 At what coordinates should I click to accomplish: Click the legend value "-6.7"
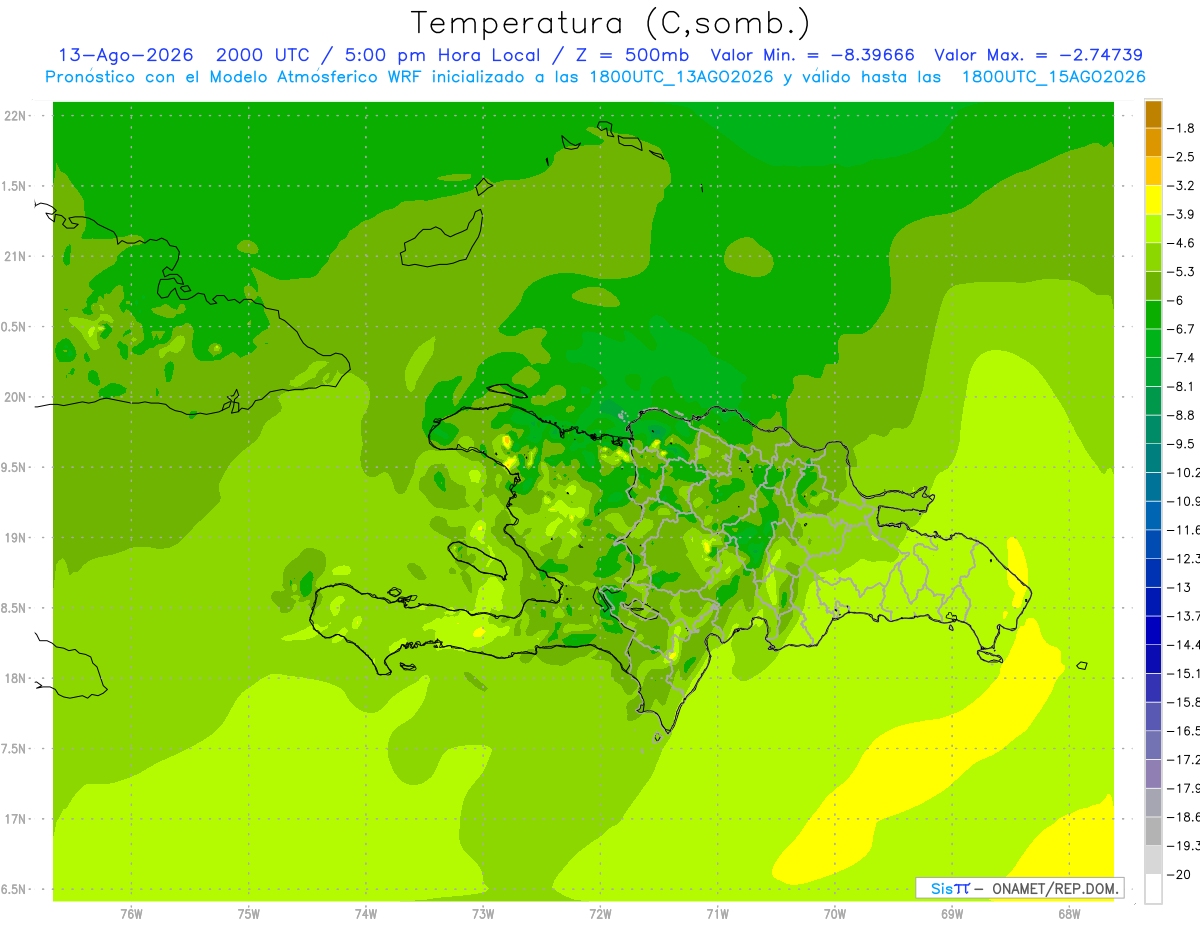pos(1181,329)
